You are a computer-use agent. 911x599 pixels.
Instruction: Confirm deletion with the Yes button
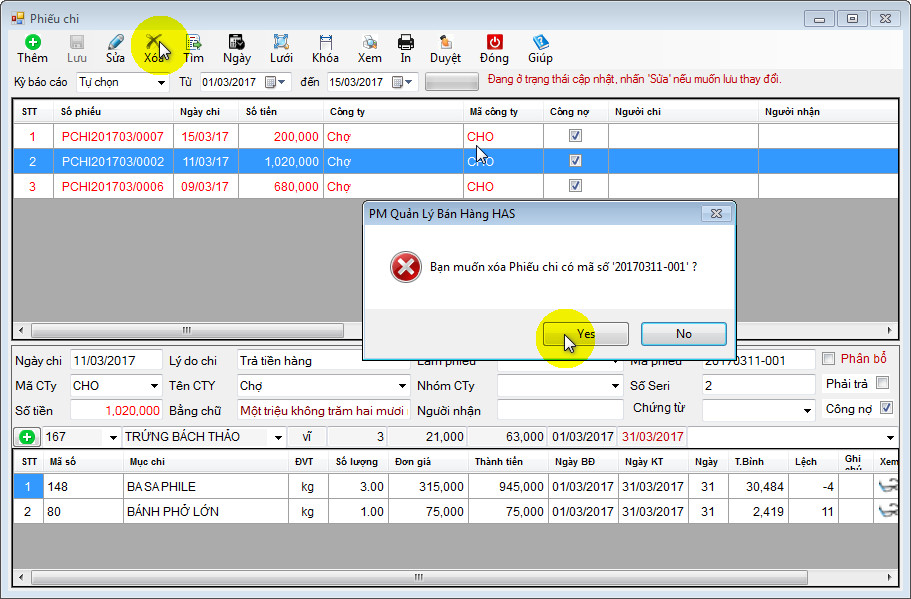[586, 333]
